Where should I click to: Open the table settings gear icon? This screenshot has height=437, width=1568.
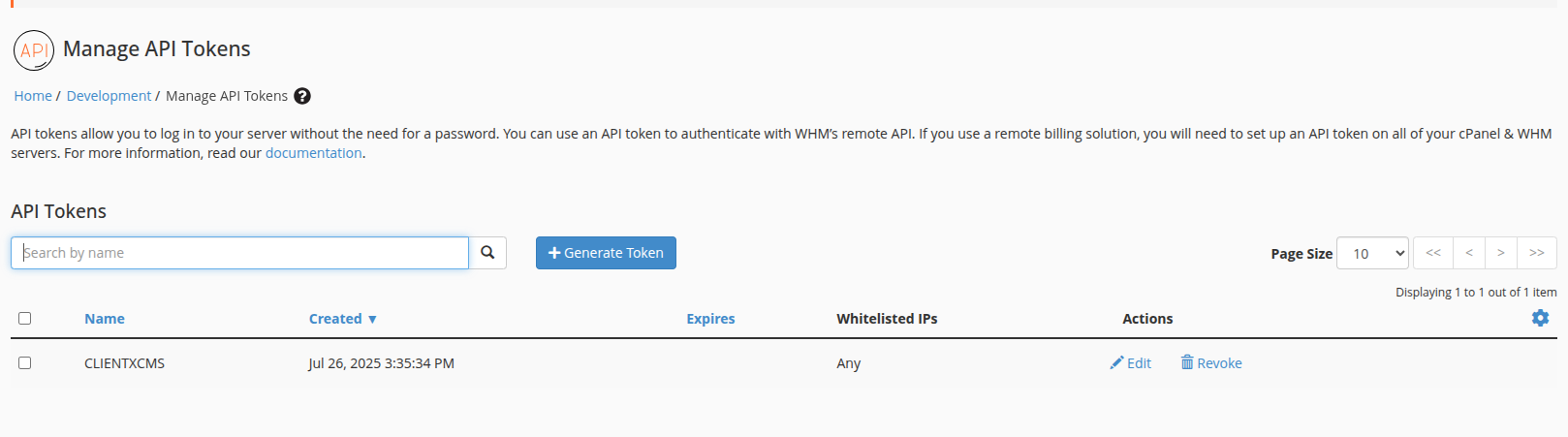1540,318
